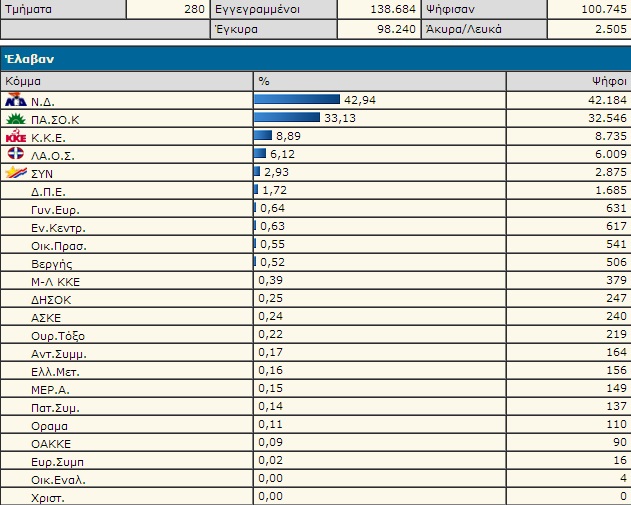Click the valid votes value 98.240
The image size is (631, 505).
click(x=396, y=29)
